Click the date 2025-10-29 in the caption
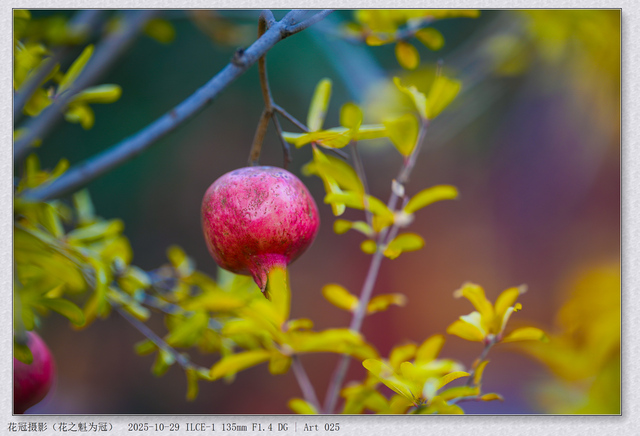 point(153,427)
